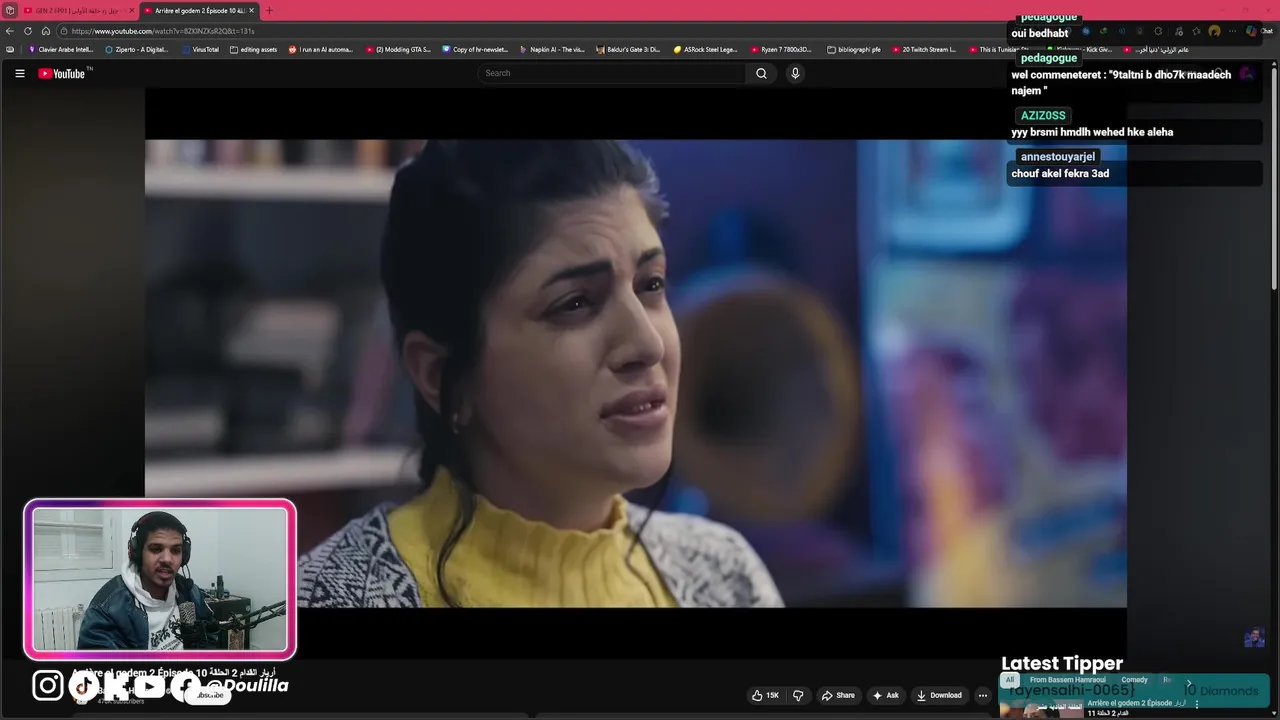Dislike the video with thumbs-down
The image size is (1280, 720).
click(798, 695)
